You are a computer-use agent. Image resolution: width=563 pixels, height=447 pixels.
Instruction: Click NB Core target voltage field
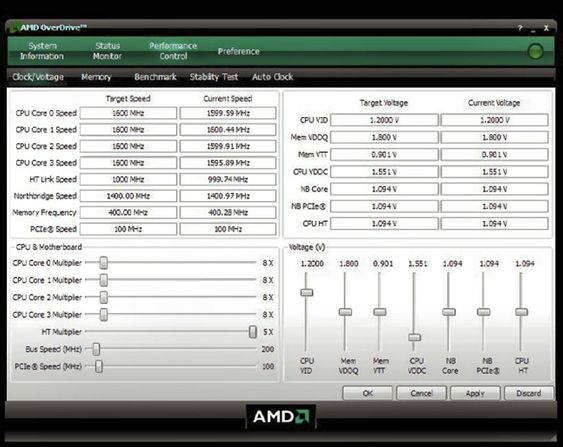pos(384,189)
